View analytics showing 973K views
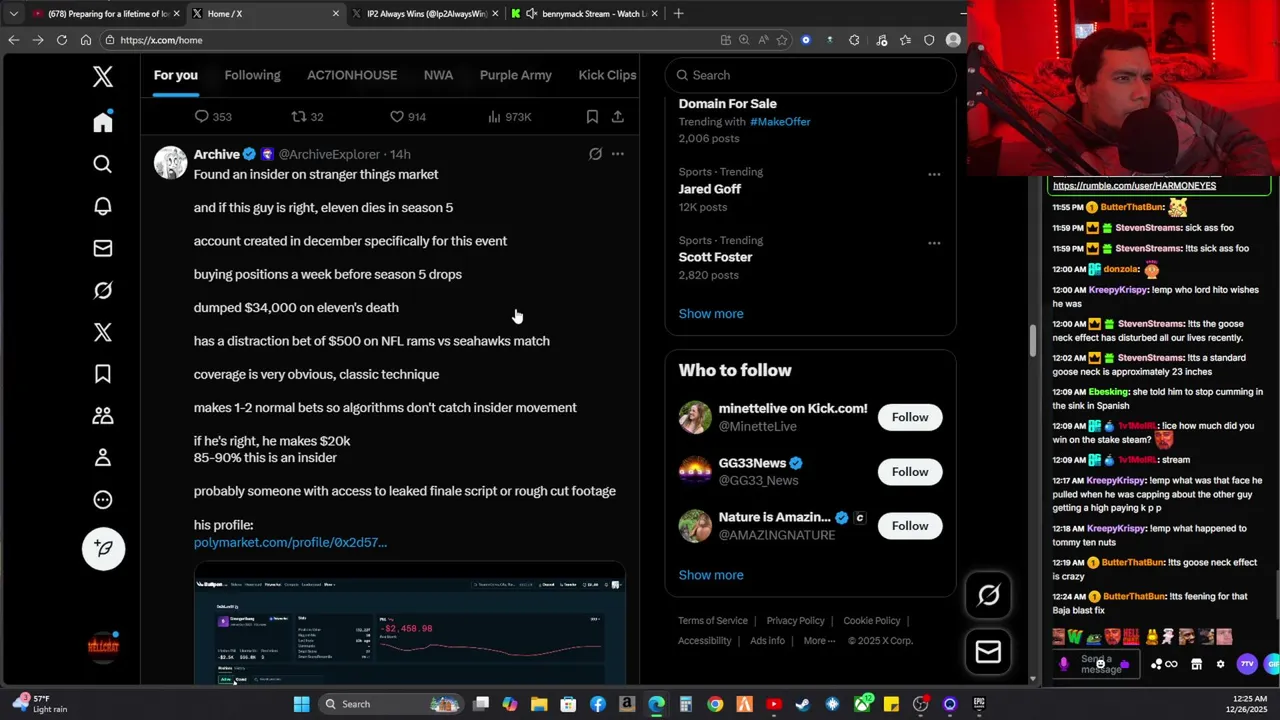Screen dimensions: 1280x720 tap(509, 117)
